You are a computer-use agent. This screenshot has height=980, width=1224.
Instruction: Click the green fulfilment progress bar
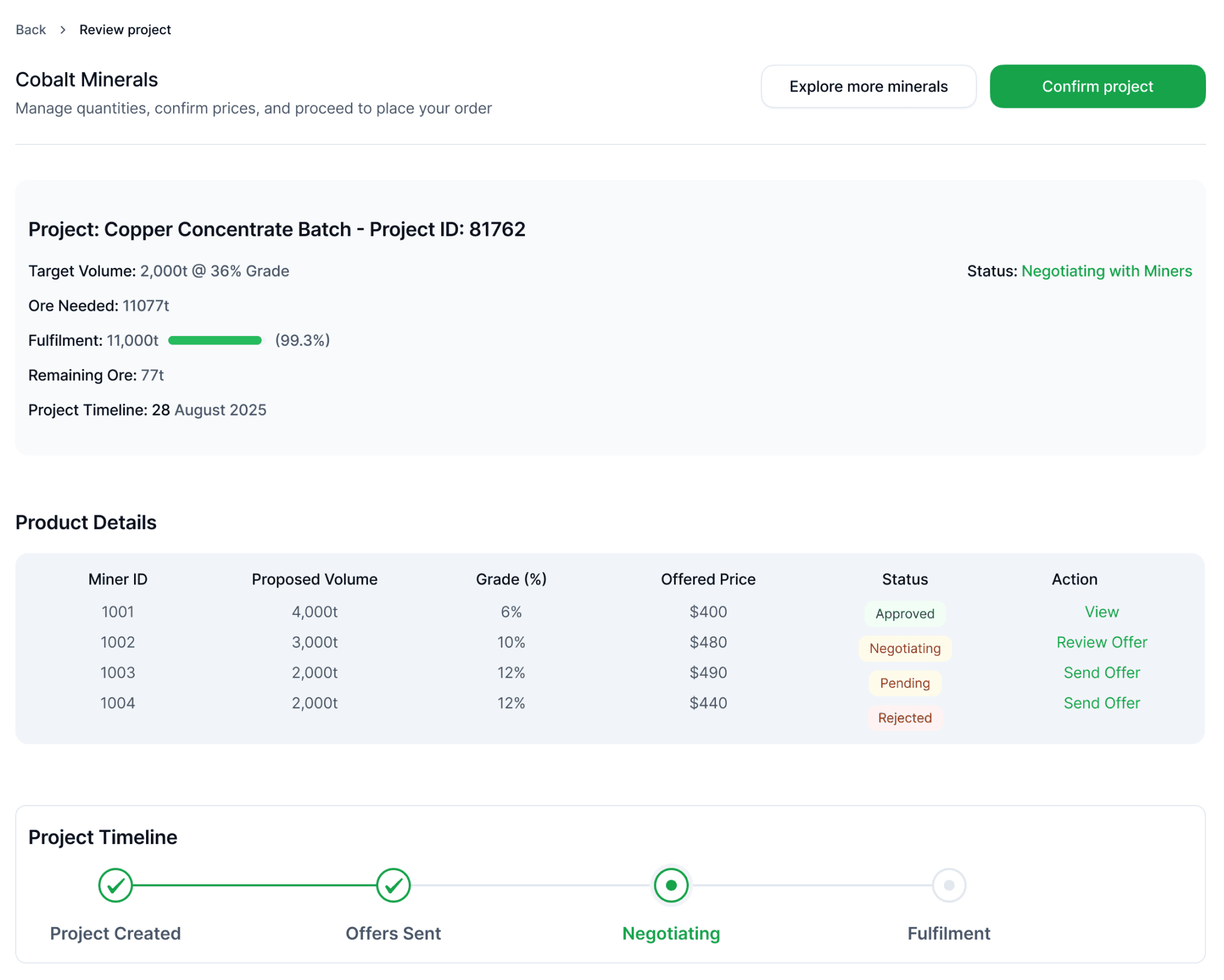tap(215, 341)
